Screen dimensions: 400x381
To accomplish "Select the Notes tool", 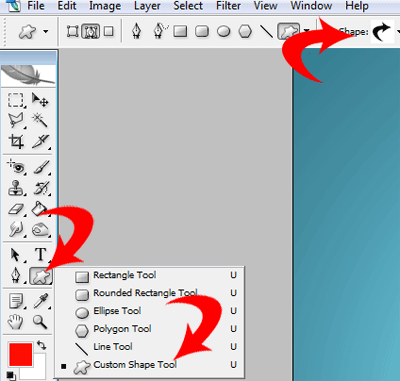I will pos(16,301).
